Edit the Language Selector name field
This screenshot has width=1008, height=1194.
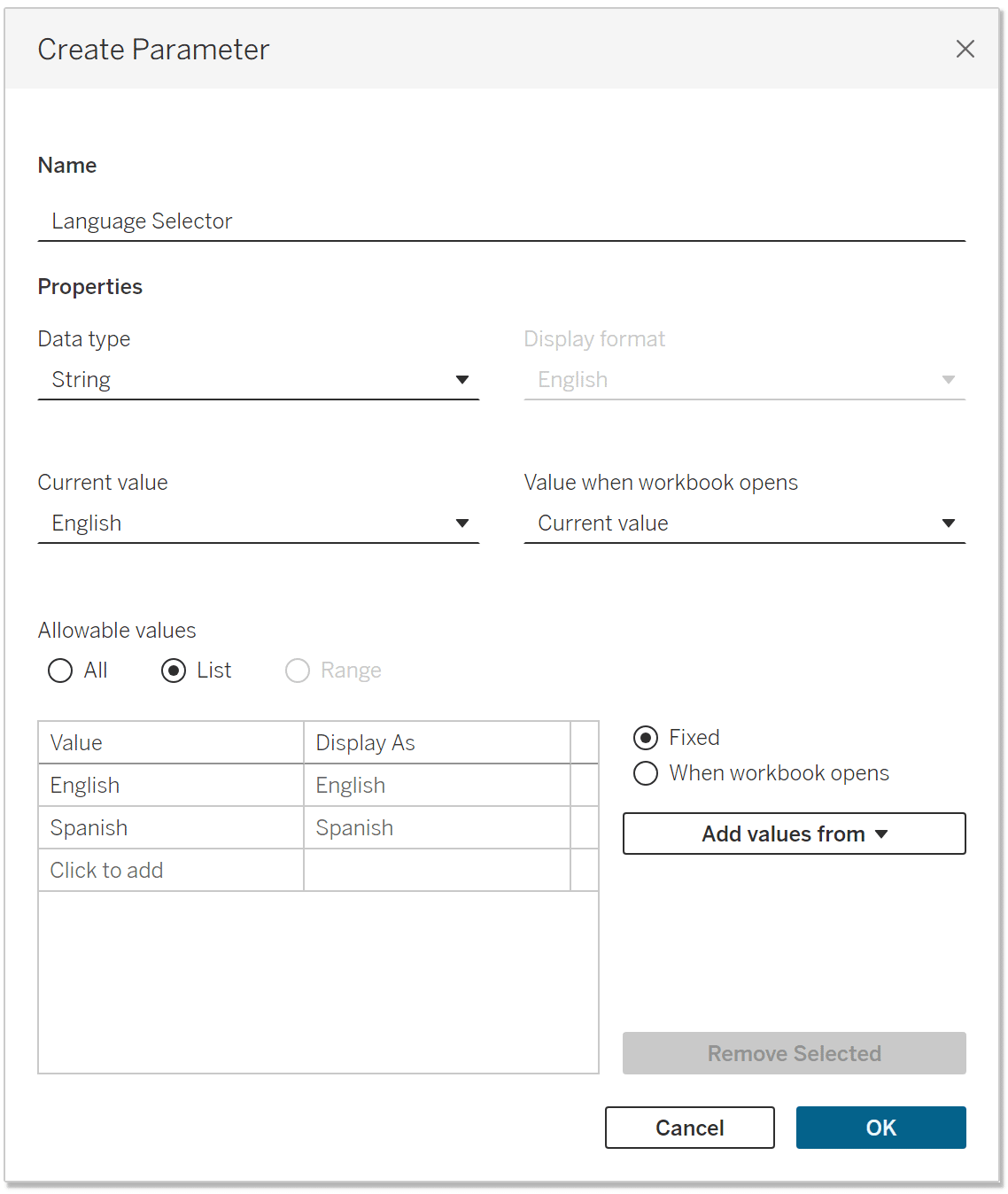click(x=501, y=221)
